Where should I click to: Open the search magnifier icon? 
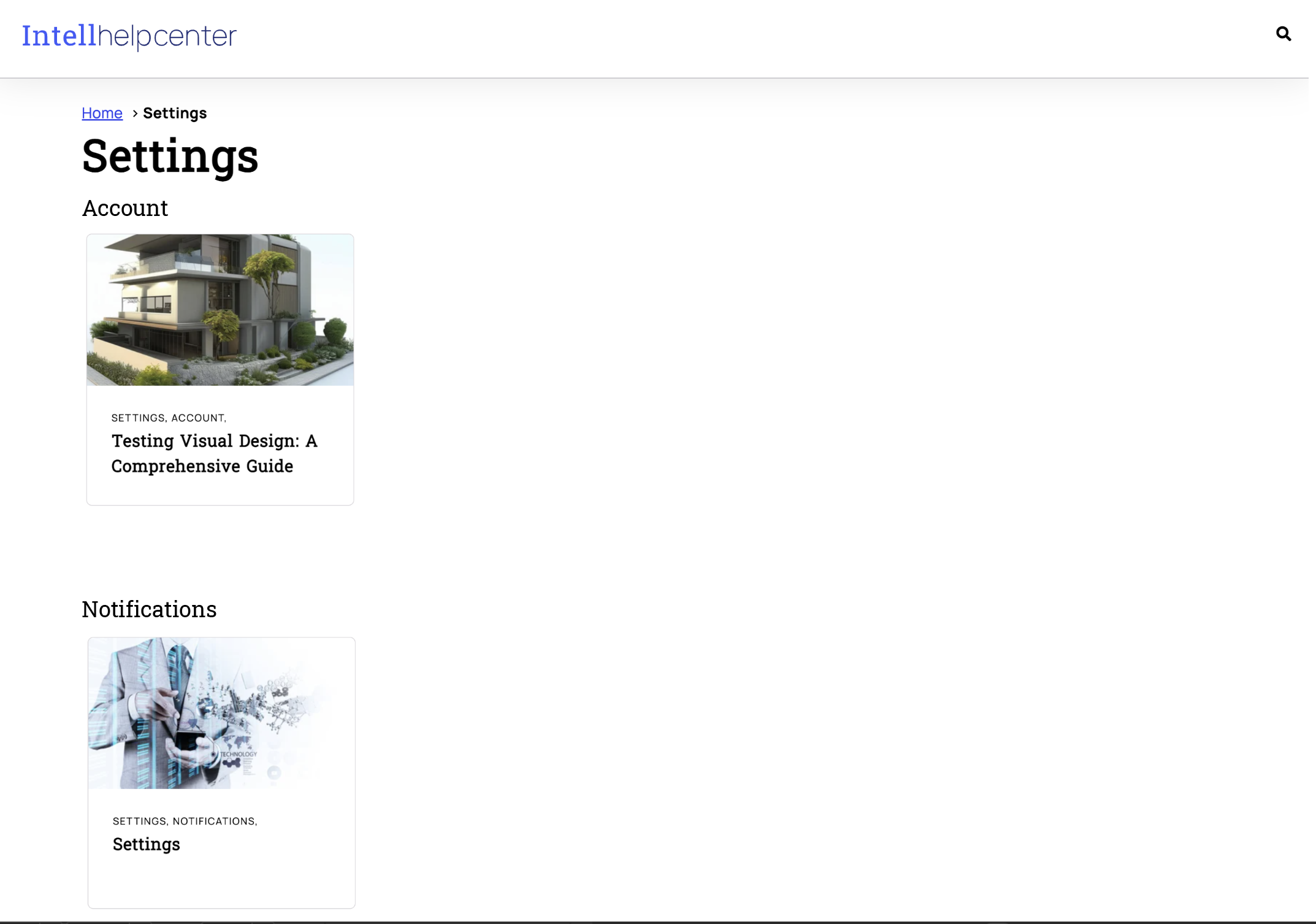pyautogui.click(x=1283, y=34)
